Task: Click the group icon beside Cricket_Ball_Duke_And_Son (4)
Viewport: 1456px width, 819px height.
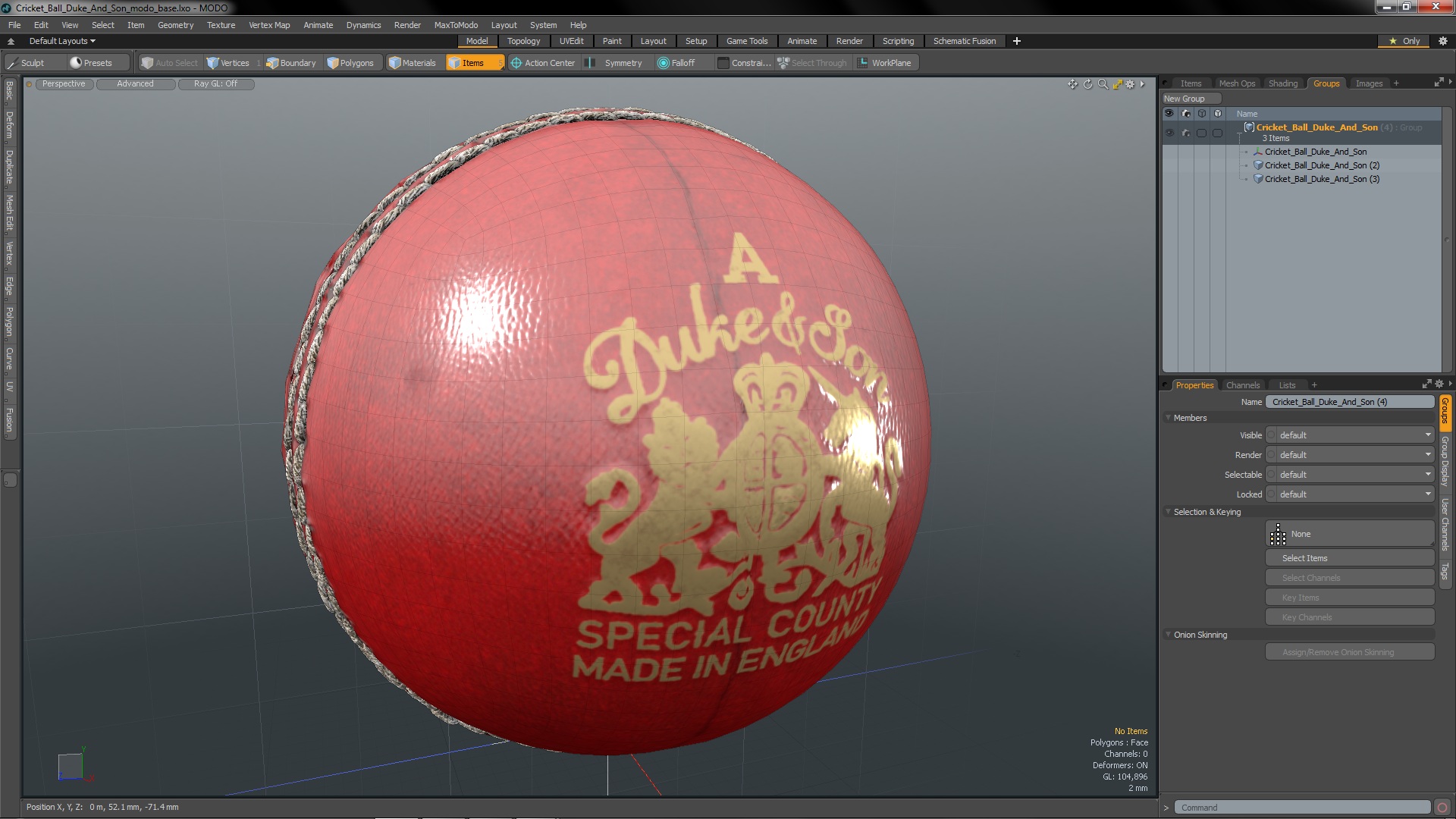Action: click(x=1249, y=127)
